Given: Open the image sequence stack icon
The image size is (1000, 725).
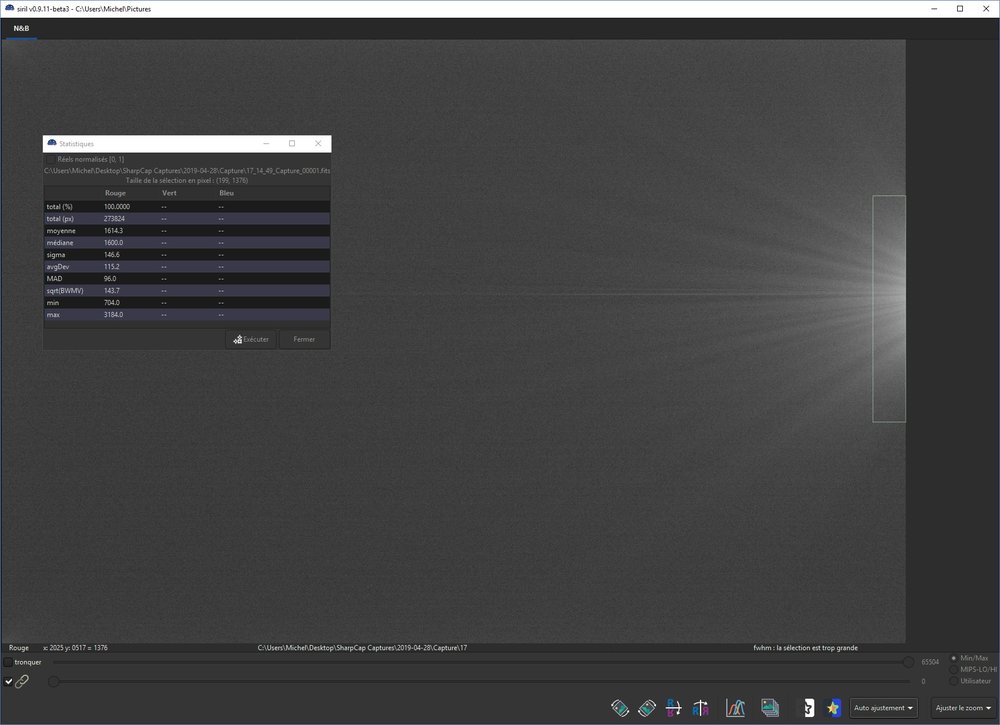Looking at the screenshot, I should [x=770, y=708].
